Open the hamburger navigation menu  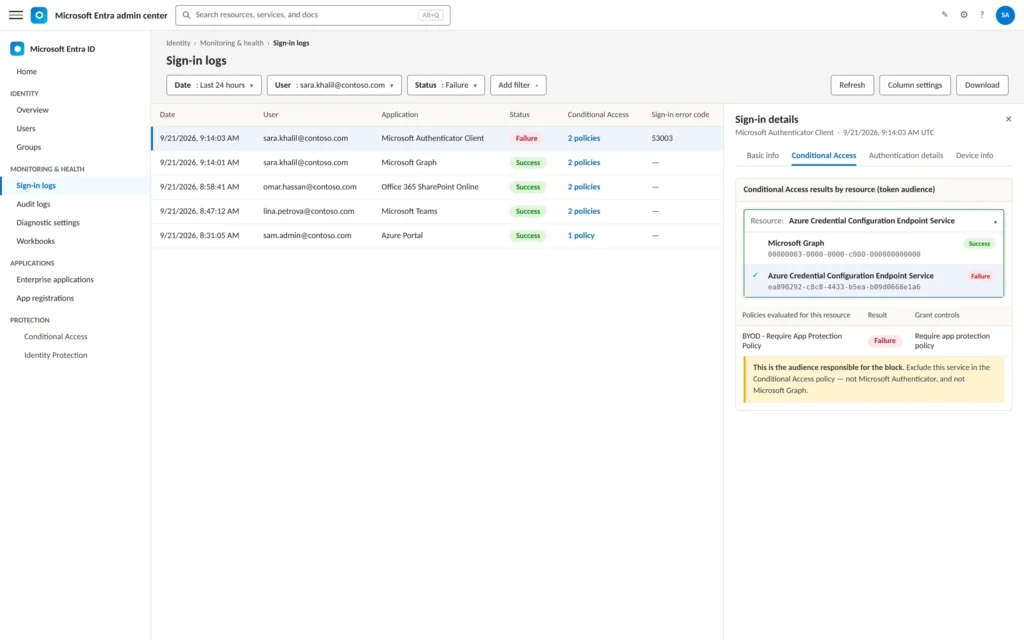click(x=16, y=15)
